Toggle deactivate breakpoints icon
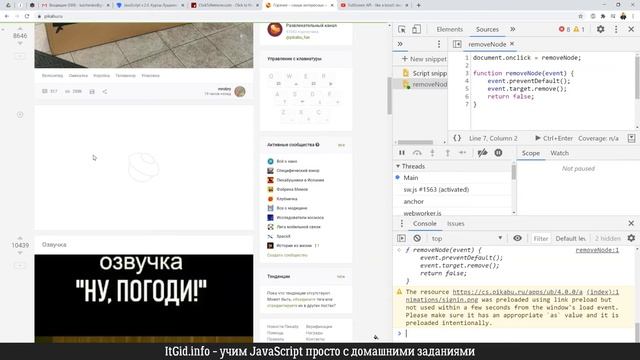The height and width of the screenshot is (360, 640). click(x=482, y=153)
